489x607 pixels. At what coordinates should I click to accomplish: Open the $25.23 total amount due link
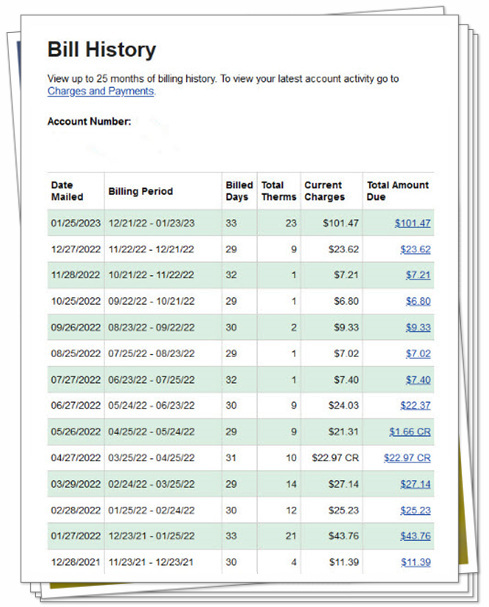click(415, 510)
